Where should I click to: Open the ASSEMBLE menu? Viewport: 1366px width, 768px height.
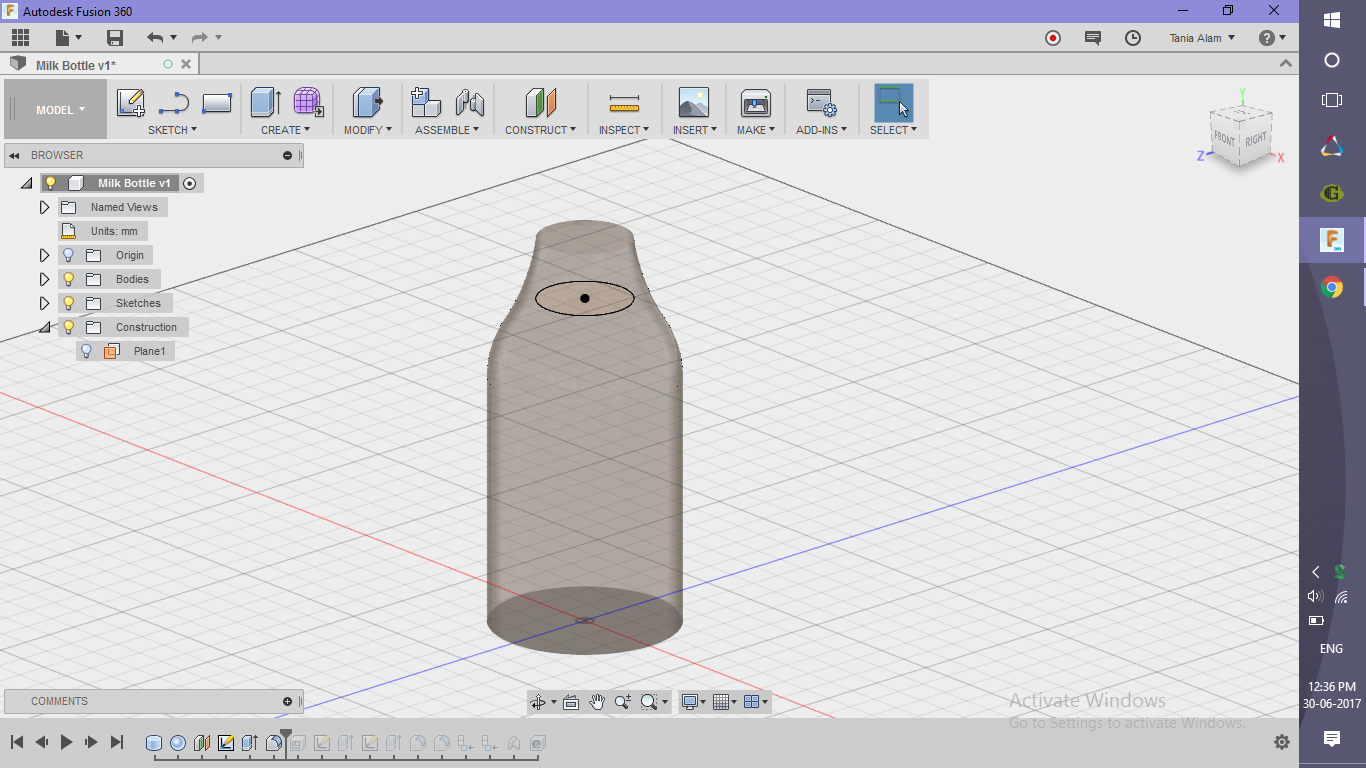(447, 130)
